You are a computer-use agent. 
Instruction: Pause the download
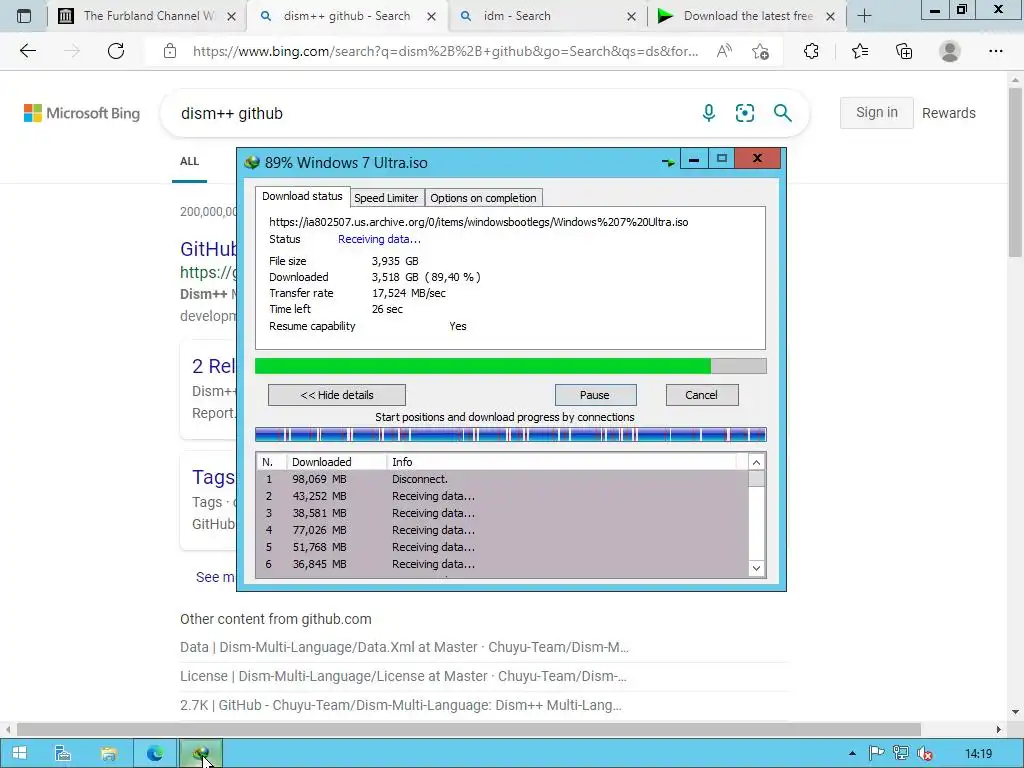click(x=595, y=394)
